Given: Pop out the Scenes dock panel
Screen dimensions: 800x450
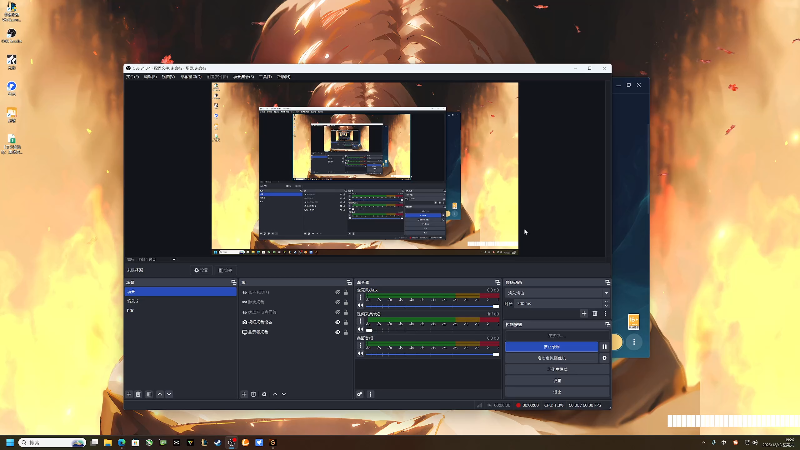Looking at the screenshot, I should (234, 282).
